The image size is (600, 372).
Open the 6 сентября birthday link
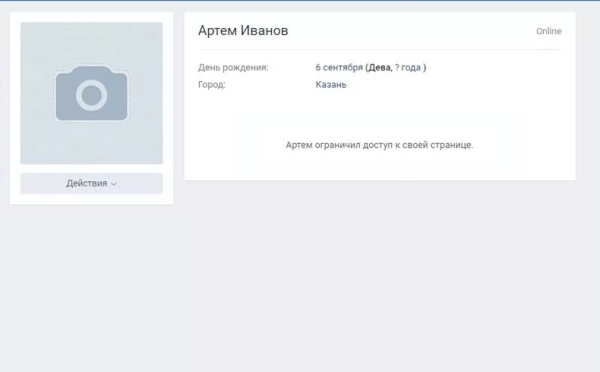tap(339, 67)
